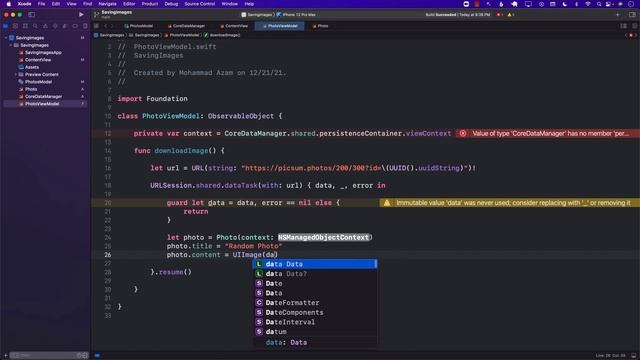Expand the Preview Content folder
This screenshot has height=360, width=640.
coord(16,74)
